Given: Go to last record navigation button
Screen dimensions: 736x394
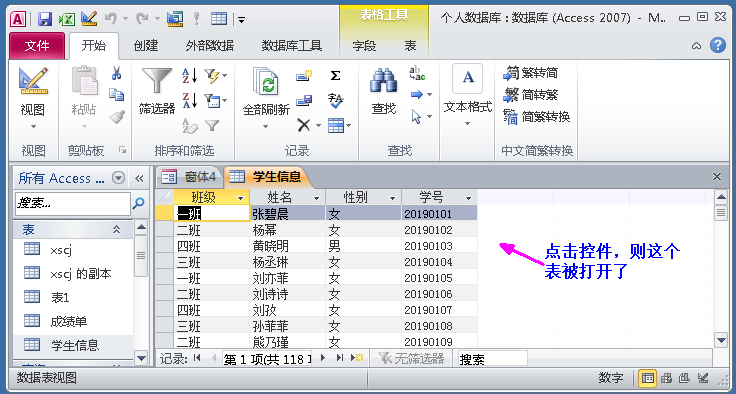Looking at the screenshot, I should point(339,358).
